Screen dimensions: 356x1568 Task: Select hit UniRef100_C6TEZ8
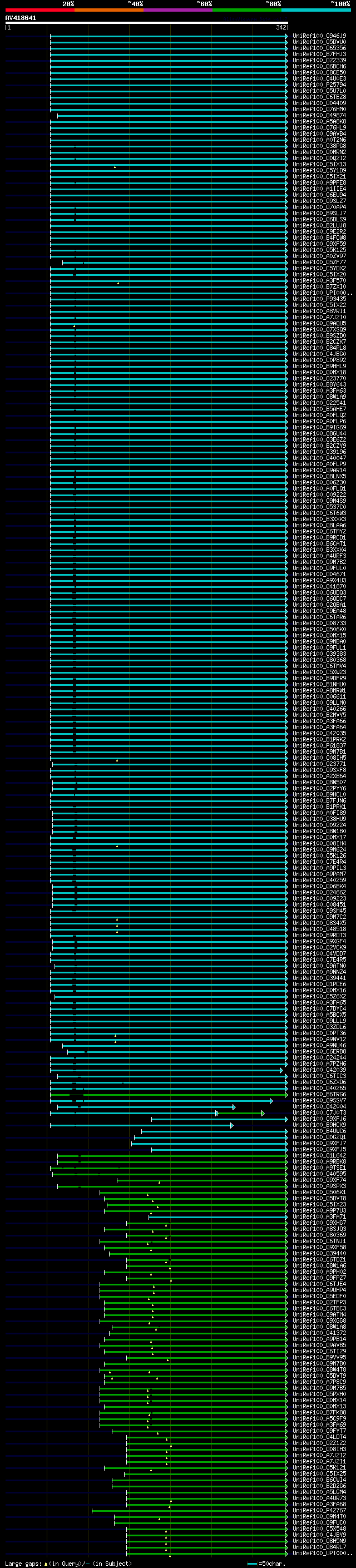point(319,97)
